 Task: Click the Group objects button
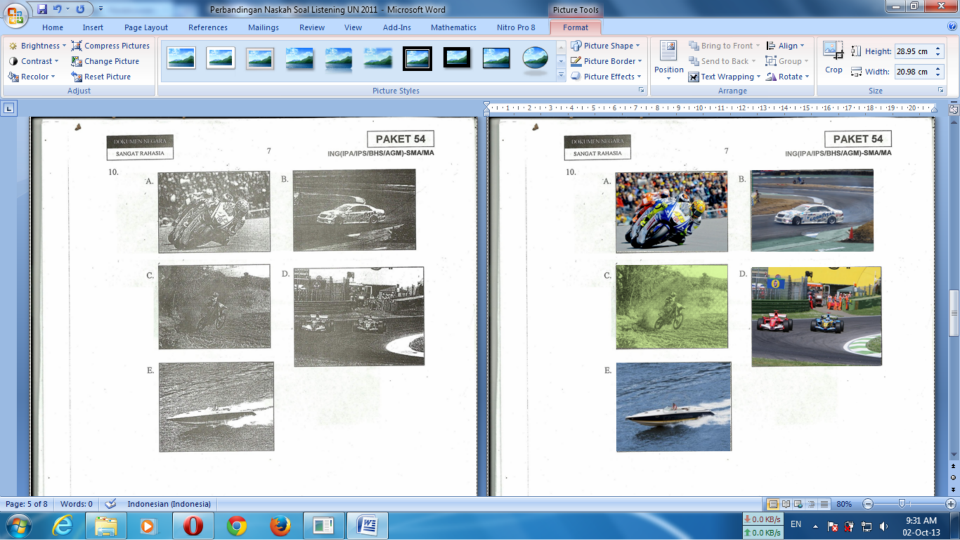(x=787, y=61)
